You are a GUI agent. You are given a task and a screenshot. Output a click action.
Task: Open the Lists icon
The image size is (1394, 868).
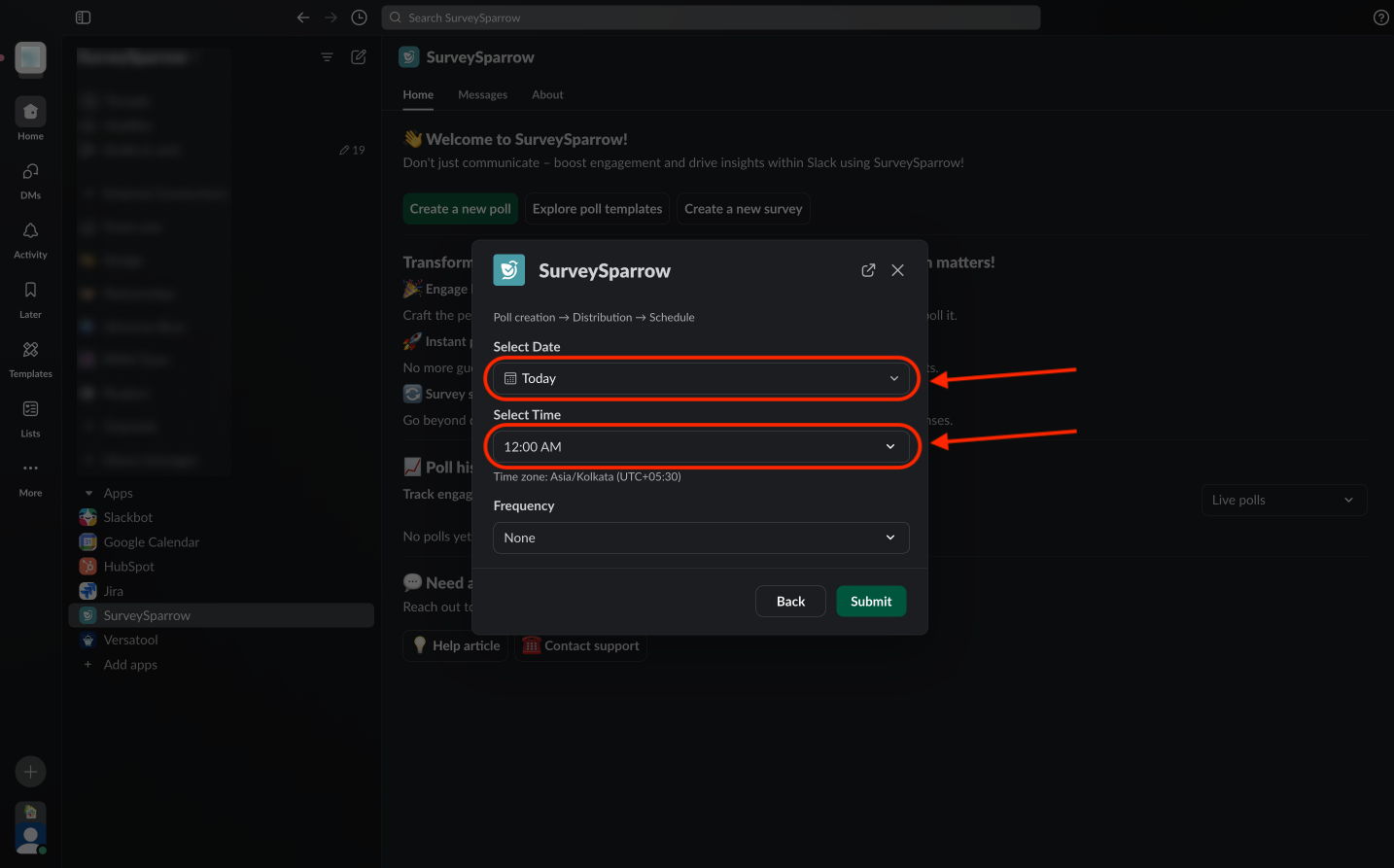click(30, 410)
